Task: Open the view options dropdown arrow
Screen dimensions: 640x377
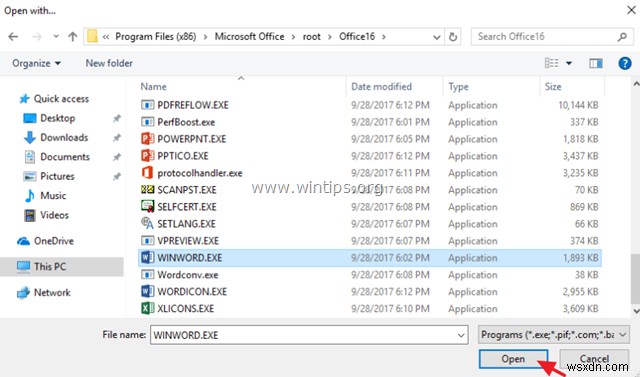Action: click(x=569, y=63)
